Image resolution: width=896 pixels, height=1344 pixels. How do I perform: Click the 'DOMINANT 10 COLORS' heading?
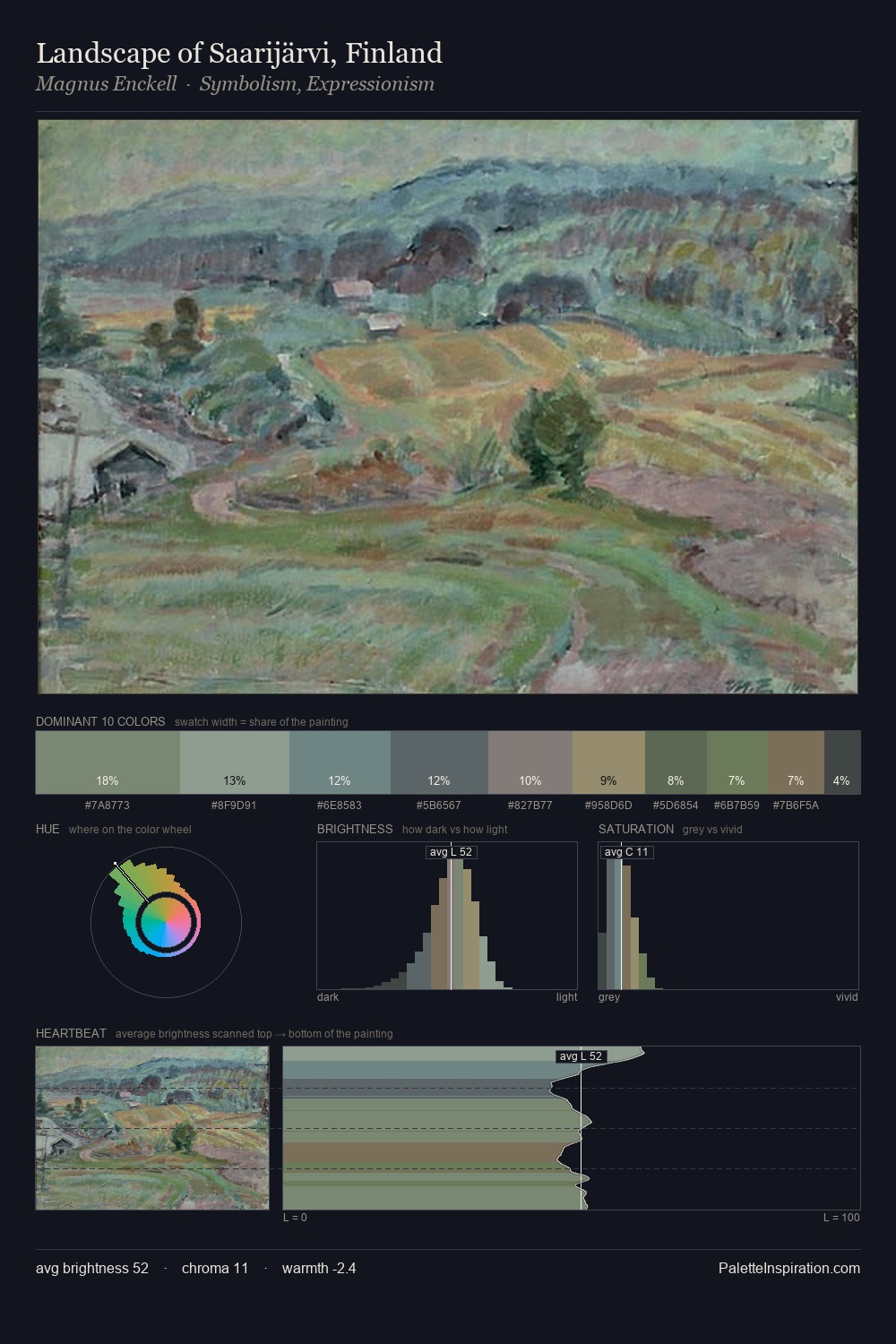pyautogui.click(x=100, y=721)
